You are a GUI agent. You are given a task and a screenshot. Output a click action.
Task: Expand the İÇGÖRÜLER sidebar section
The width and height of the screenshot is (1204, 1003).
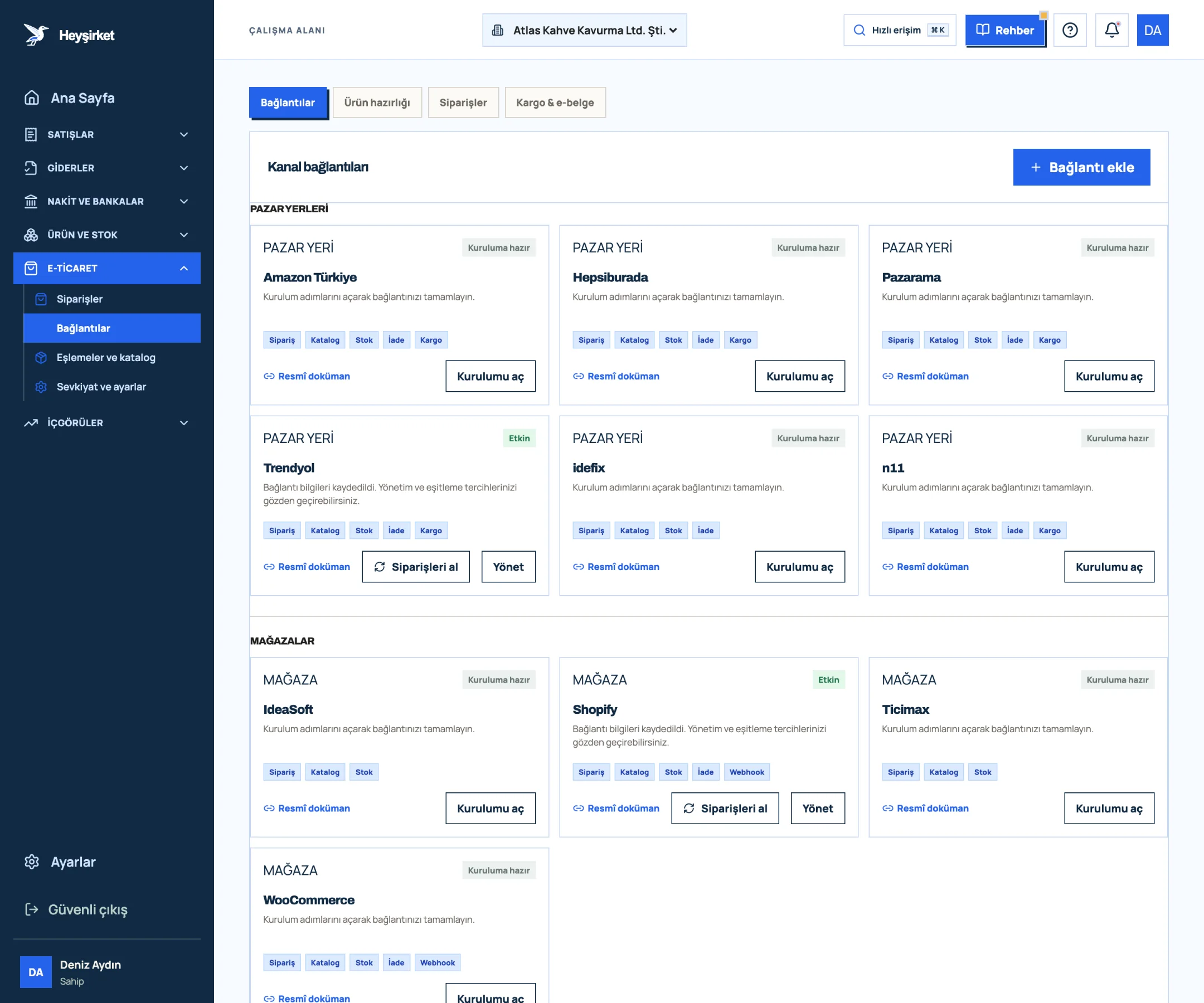[x=107, y=423]
